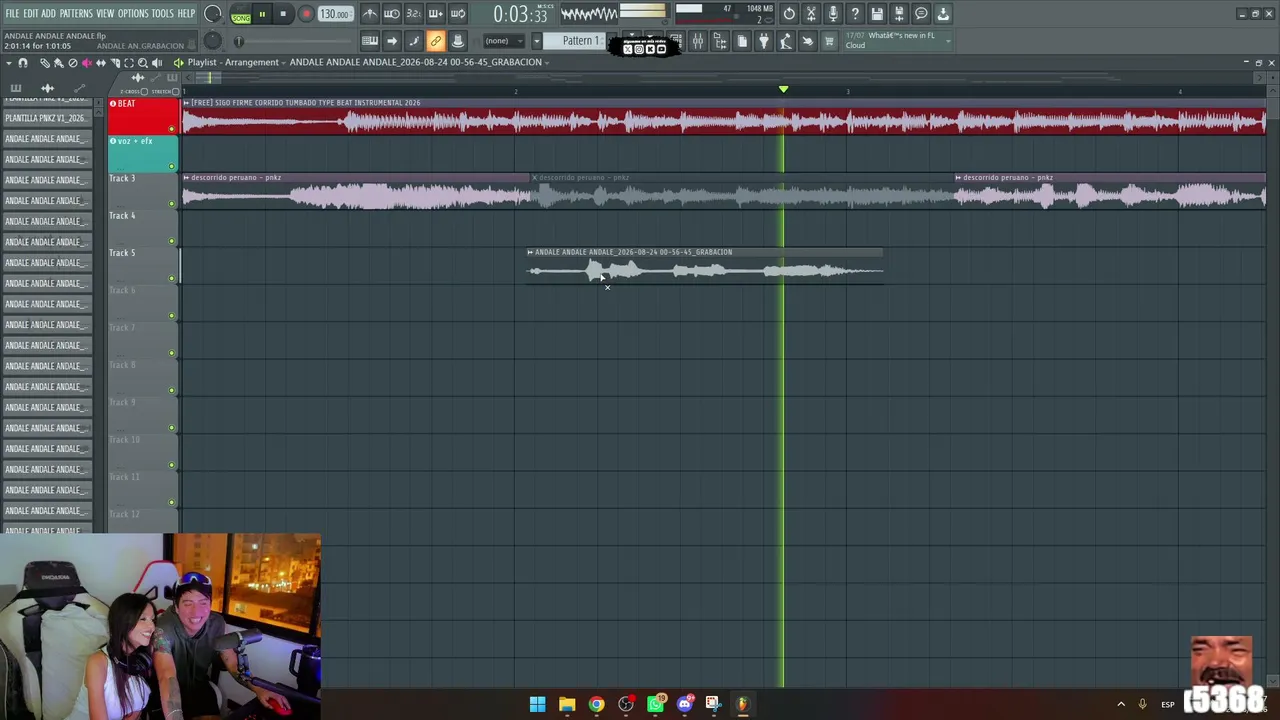Click the arrow left of Pattern 1
Screen dimensions: 1280x720
point(536,41)
